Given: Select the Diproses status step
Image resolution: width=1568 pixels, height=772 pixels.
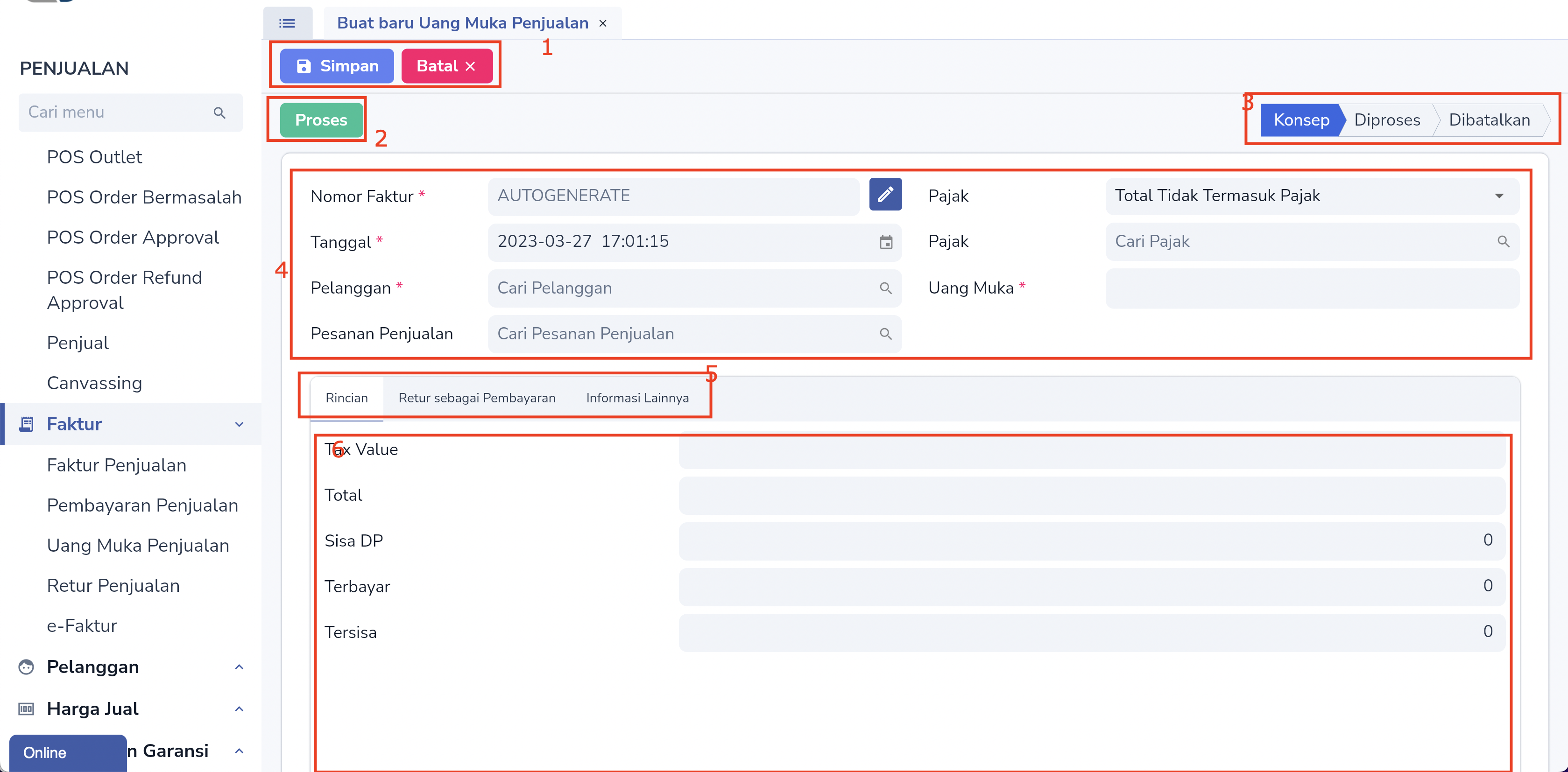Looking at the screenshot, I should 1387,120.
